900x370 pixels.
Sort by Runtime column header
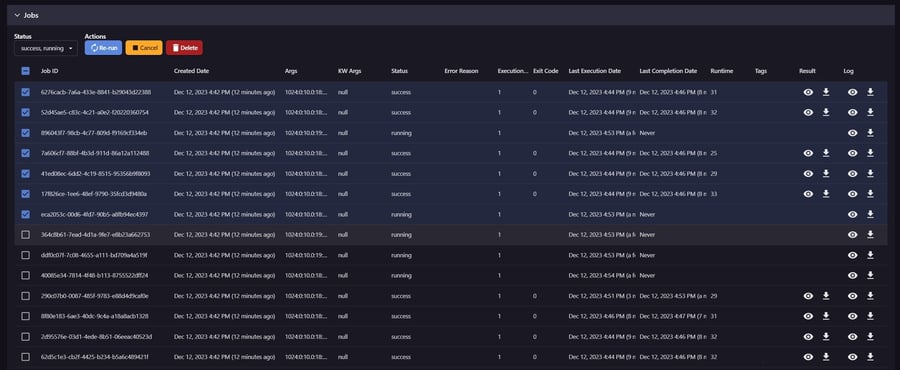point(721,71)
